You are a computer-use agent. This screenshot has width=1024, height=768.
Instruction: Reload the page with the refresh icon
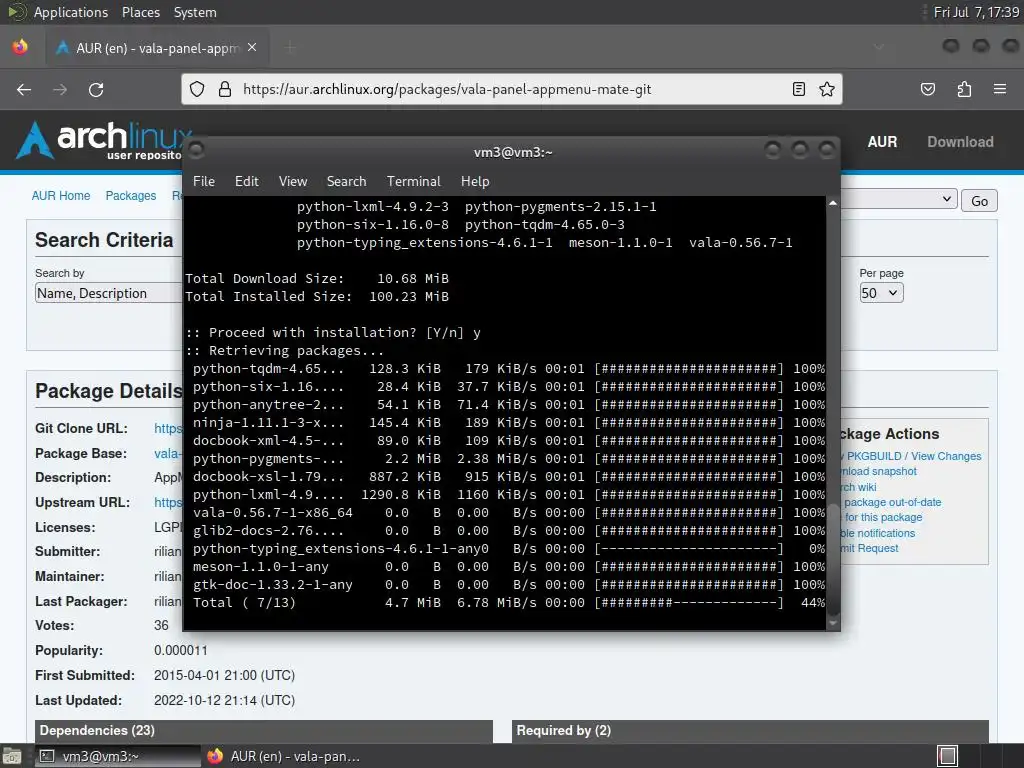pyautogui.click(x=96, y=89)
